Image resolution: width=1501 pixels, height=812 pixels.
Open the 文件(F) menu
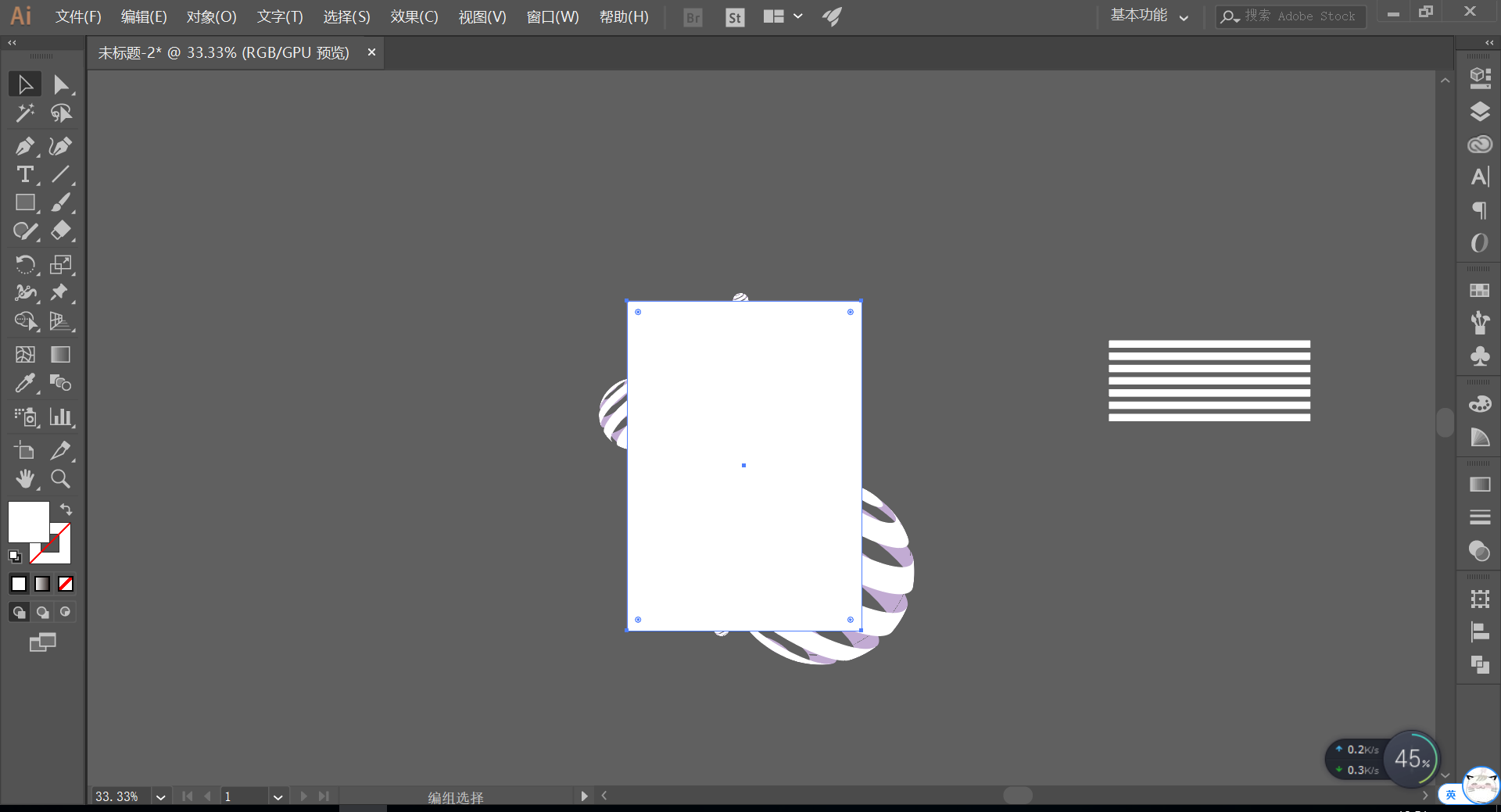[x=78, y=16]
